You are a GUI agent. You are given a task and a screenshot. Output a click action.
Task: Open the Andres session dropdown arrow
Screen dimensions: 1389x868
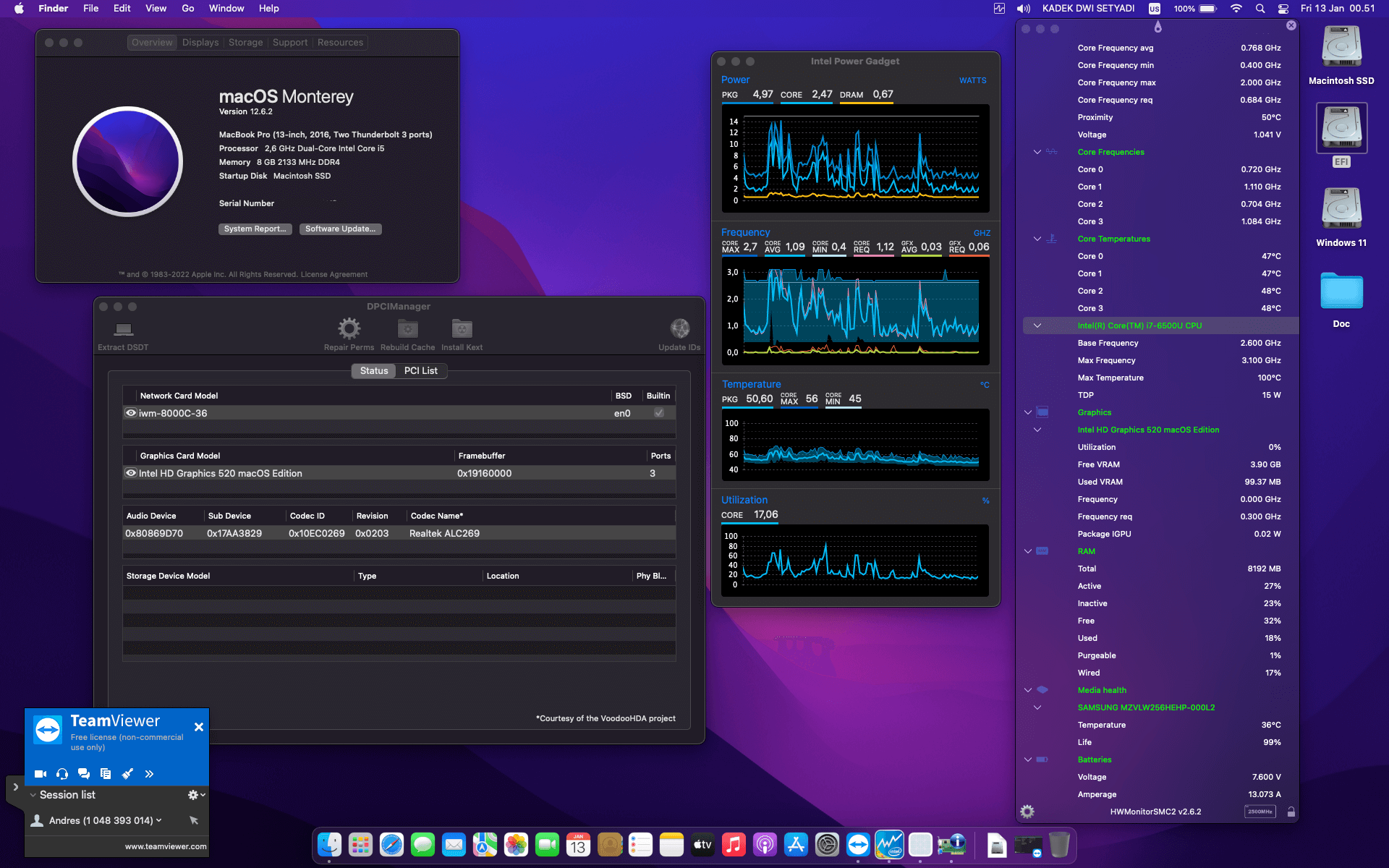click(x=159, y=820)
